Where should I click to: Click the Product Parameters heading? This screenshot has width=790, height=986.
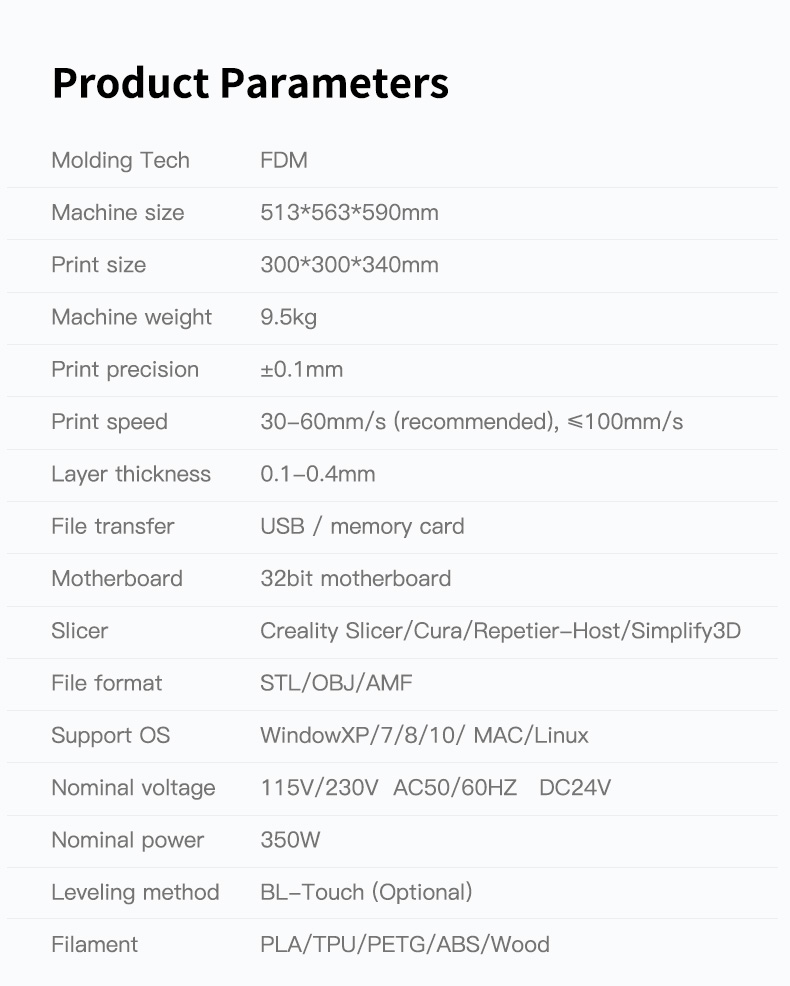(250, 84)
